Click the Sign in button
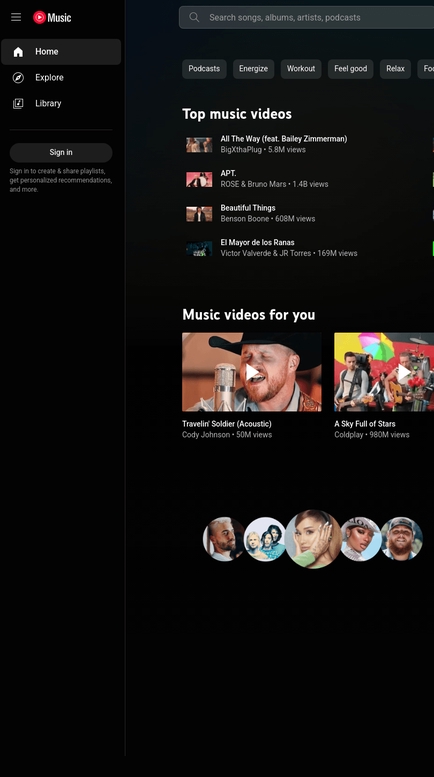This screenshot has height=777, width=434. coord(61,153)
